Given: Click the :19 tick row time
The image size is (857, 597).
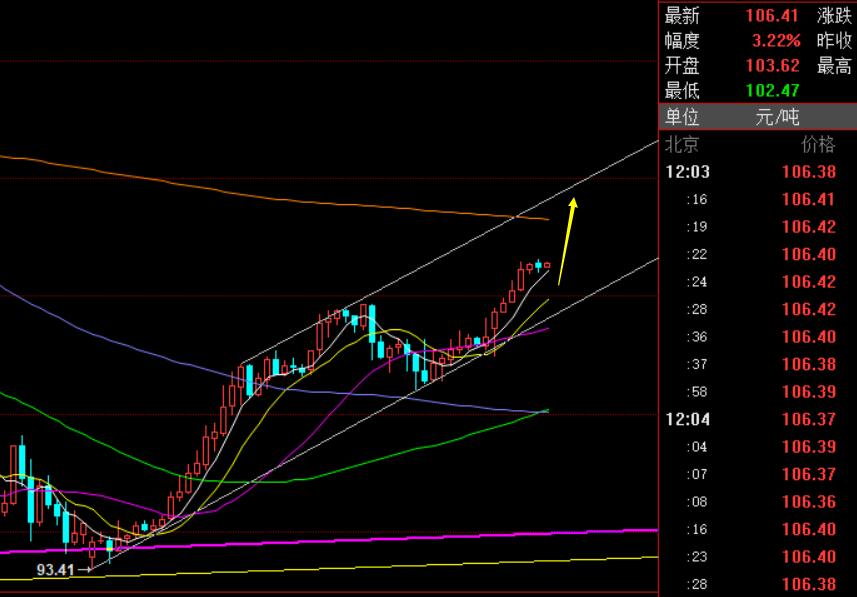Looking at the screenshot, I should click(x=695, y=227).
